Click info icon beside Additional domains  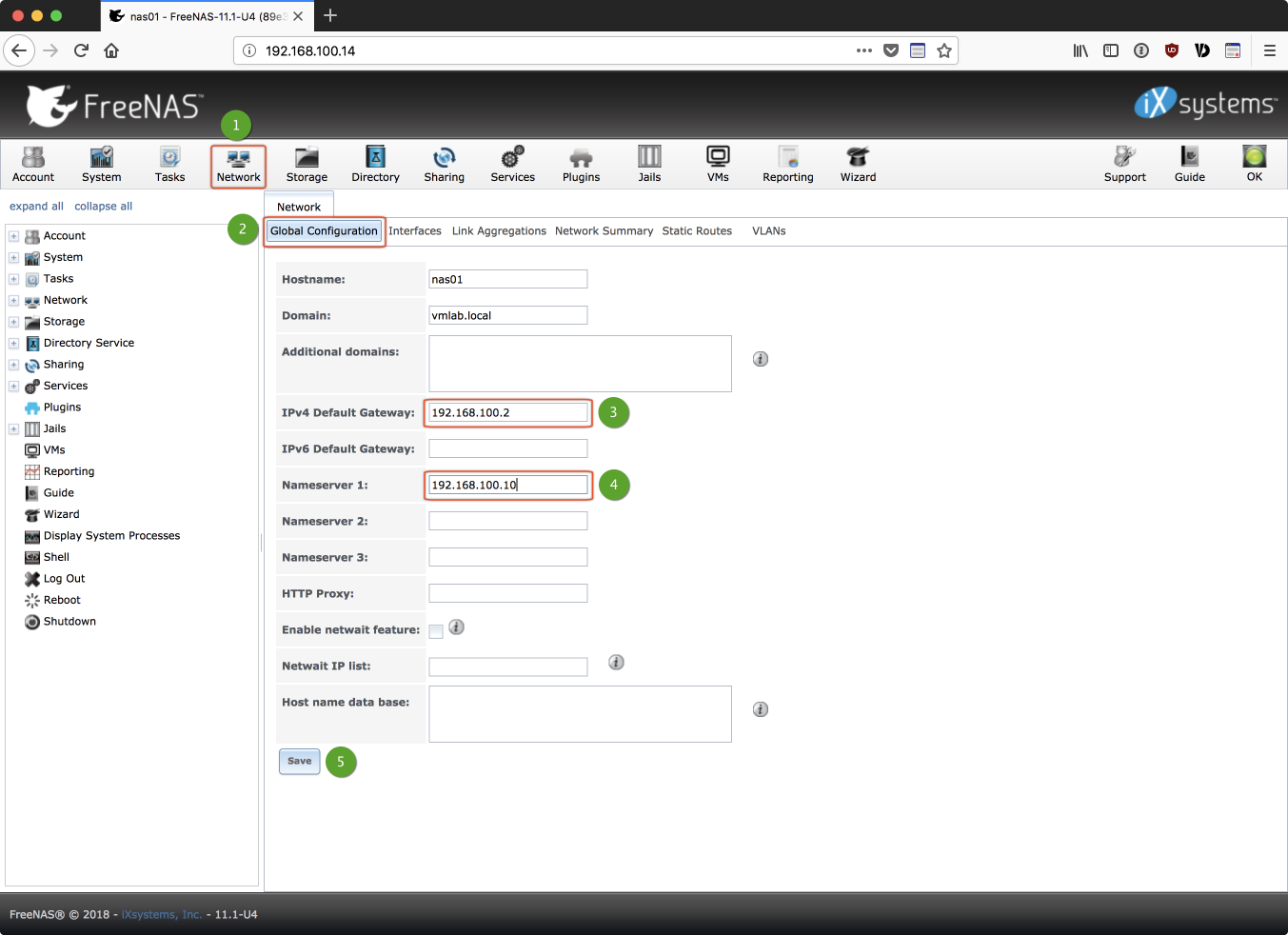tap(761, 359)
